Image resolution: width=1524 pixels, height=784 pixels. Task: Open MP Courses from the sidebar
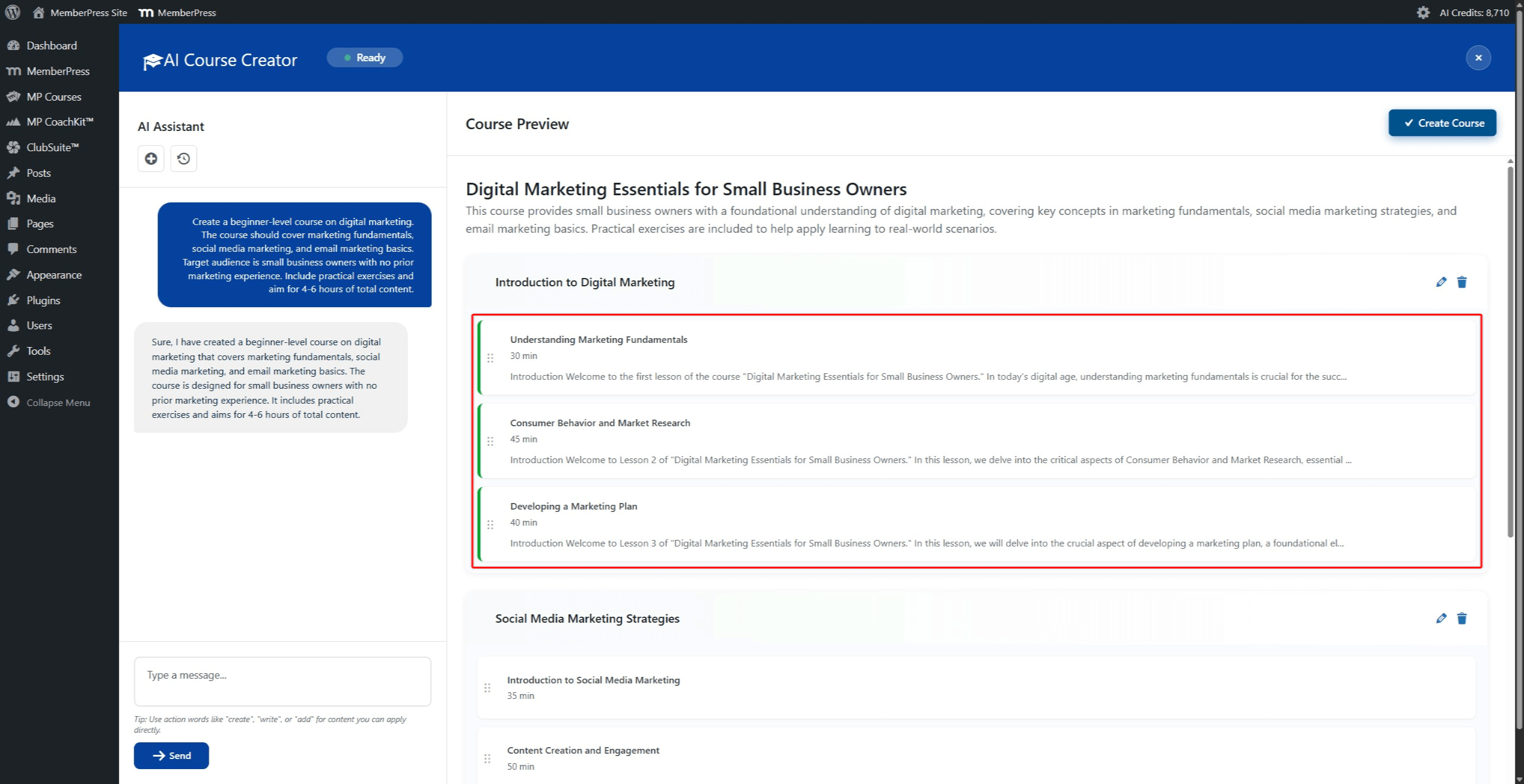click(x=54, y=96)
